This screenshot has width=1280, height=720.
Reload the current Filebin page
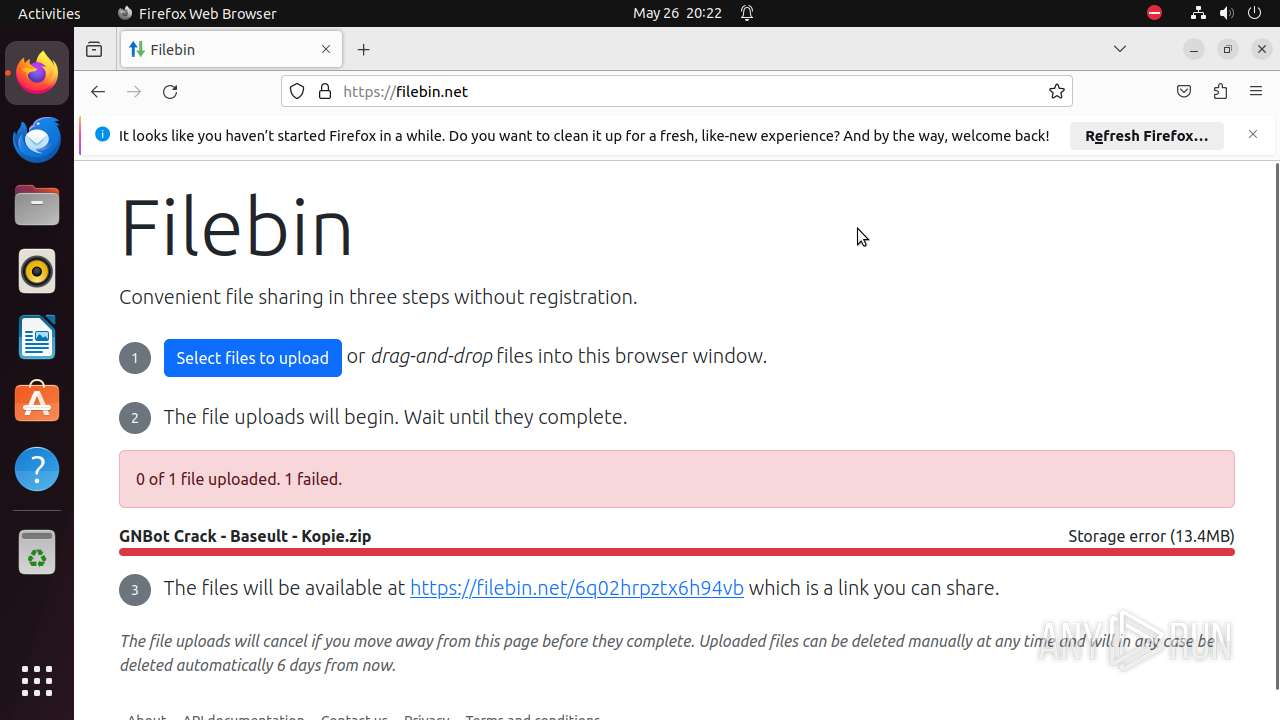170,91
